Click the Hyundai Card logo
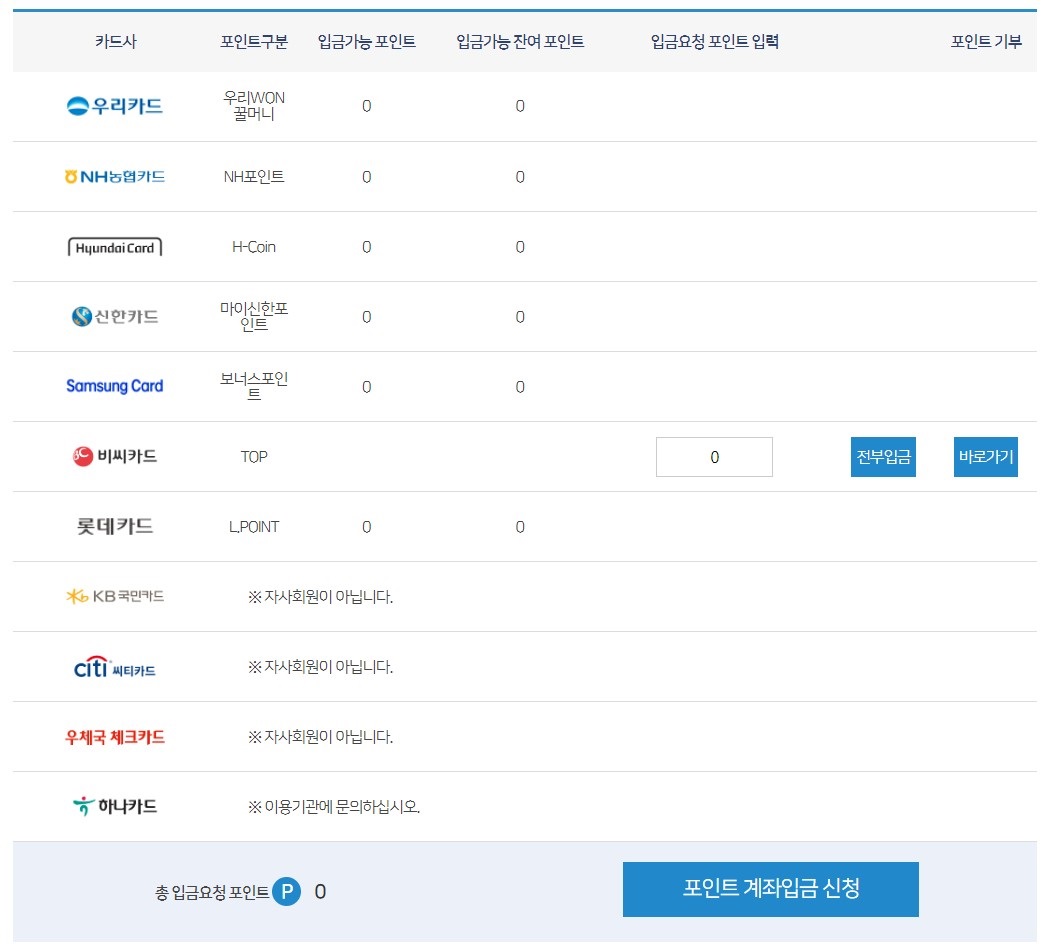1050x951 pixels. pos(115,246)
